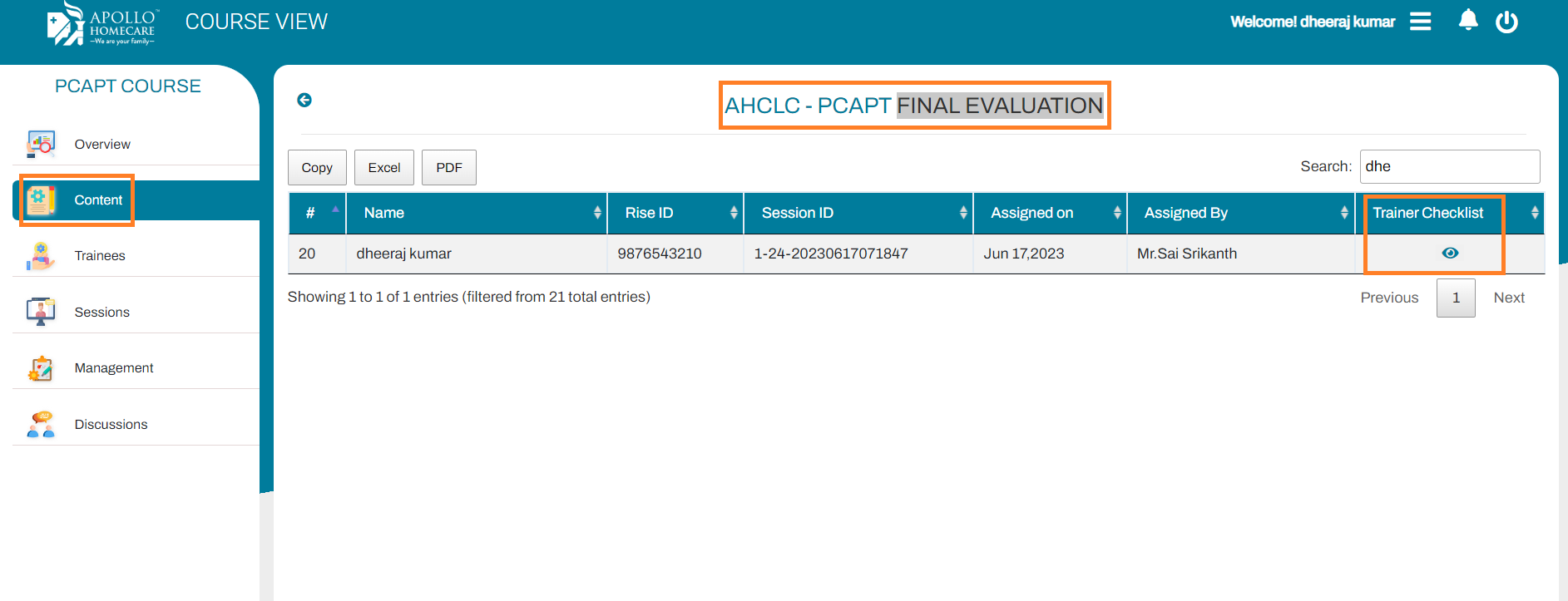Go to Next page
The image size is (1568, 601).
point(1509,298)
